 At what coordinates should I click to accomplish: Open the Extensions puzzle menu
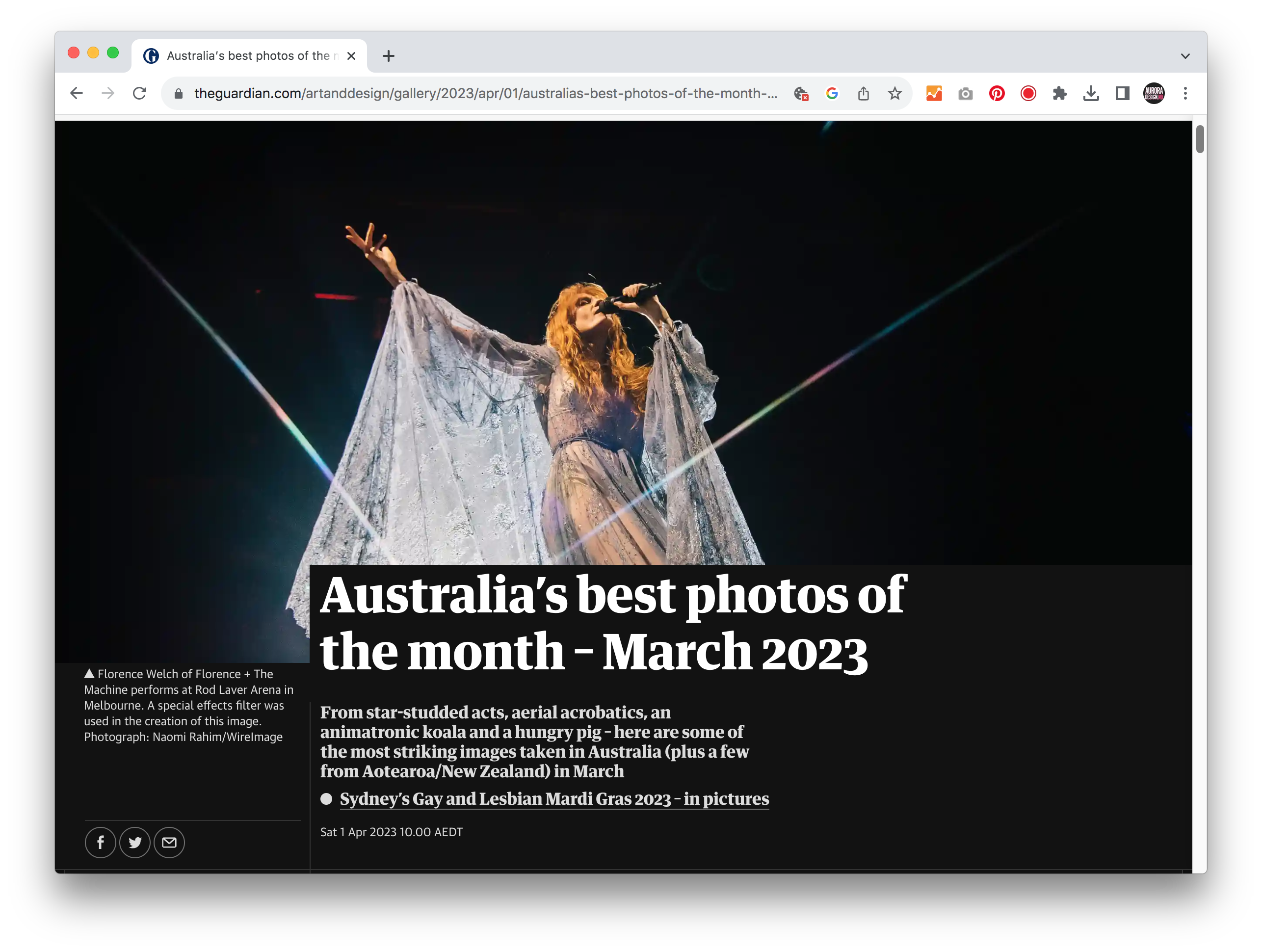(x=1059, y=94)
